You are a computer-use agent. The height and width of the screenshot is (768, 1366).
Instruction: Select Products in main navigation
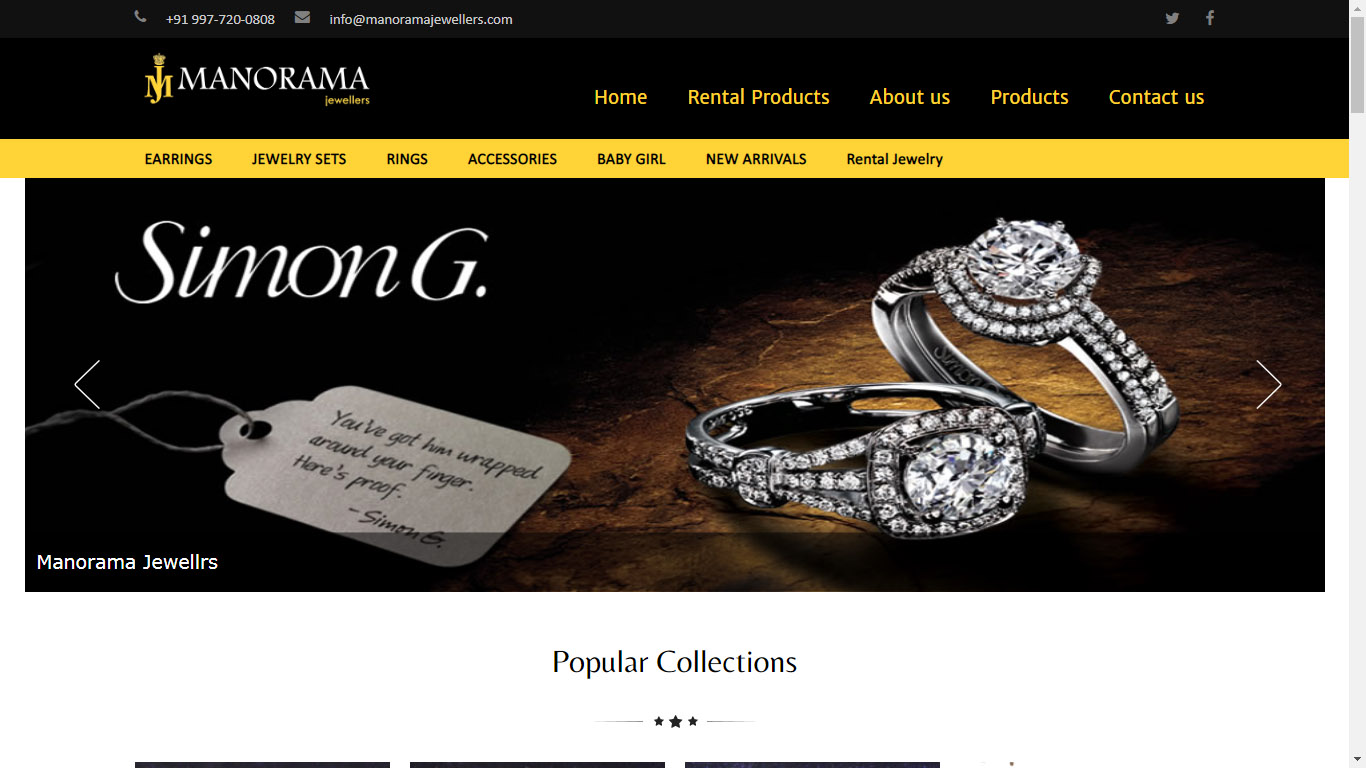pos(1029,97)
